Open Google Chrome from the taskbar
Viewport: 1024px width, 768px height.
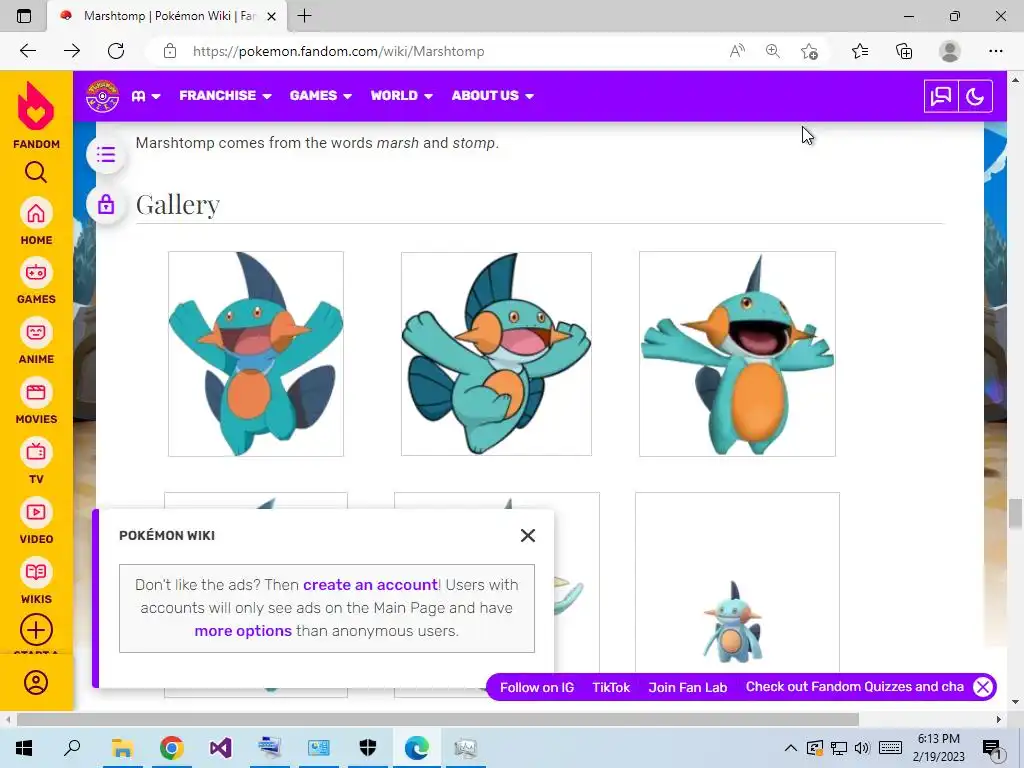171,748
